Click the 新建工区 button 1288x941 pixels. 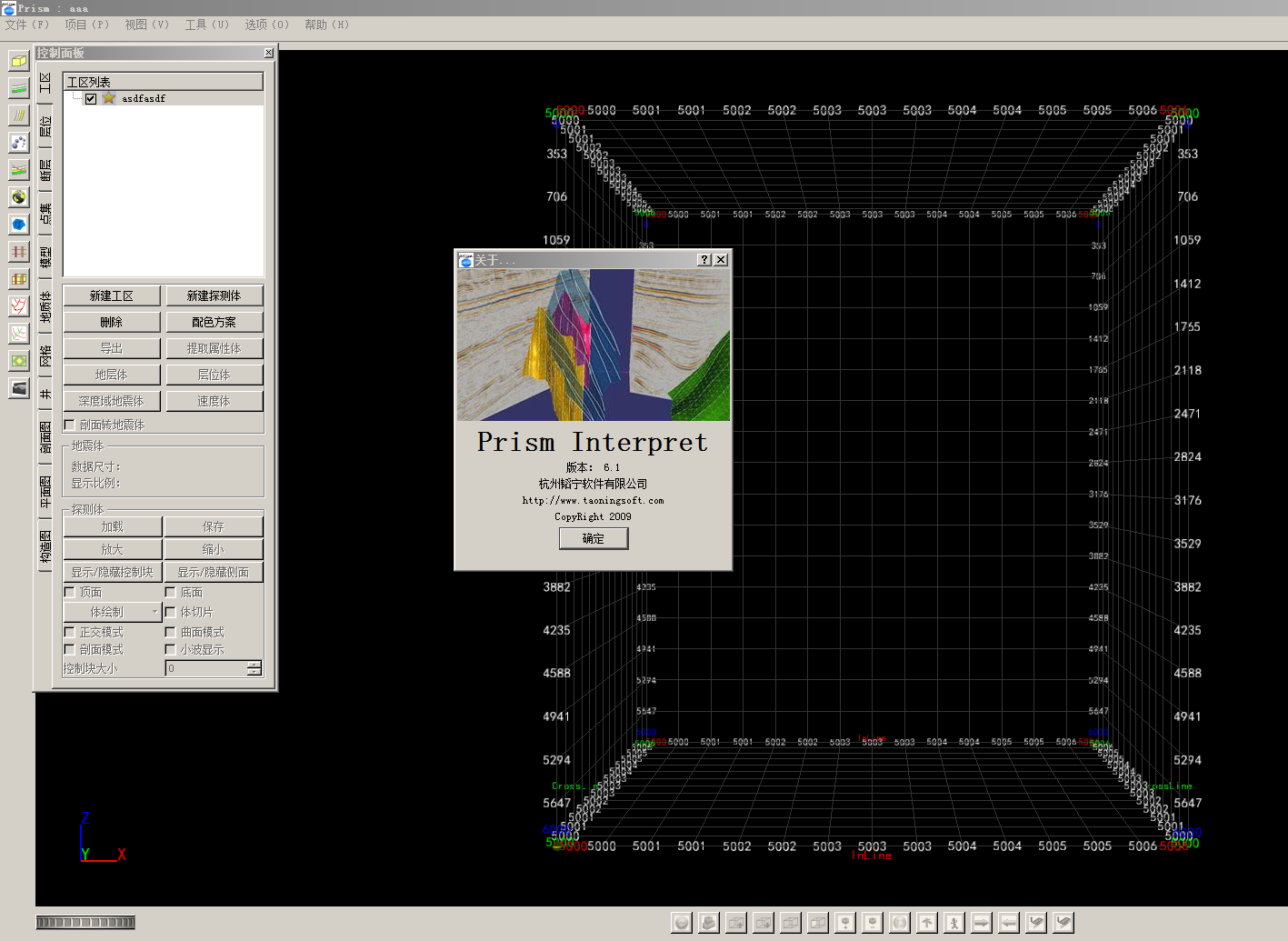tap(112, 295)
